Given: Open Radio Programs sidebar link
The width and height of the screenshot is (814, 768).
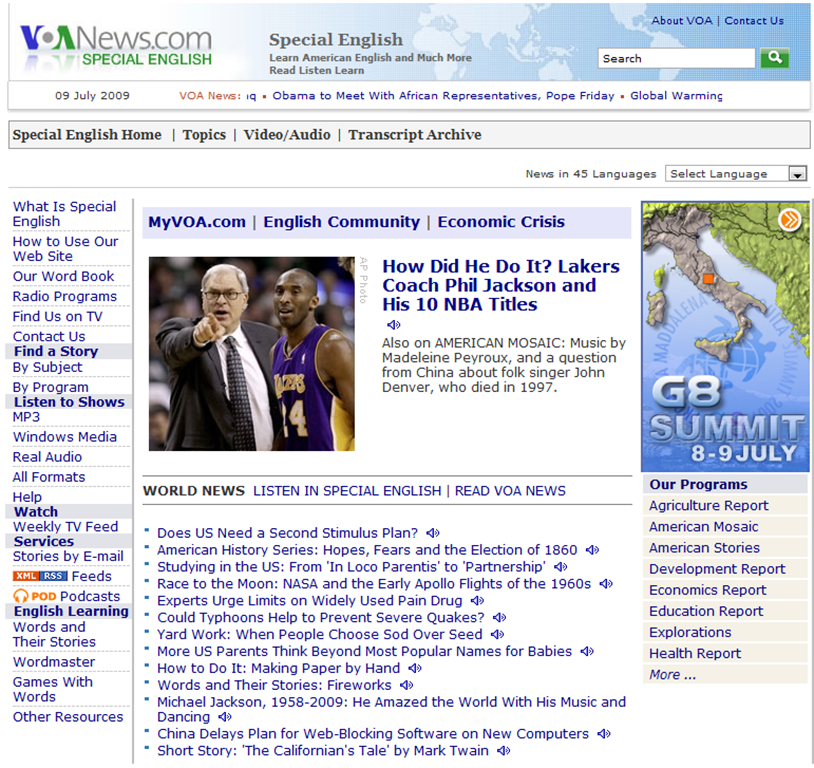Looking at the screenshot, I should point(65,297).
